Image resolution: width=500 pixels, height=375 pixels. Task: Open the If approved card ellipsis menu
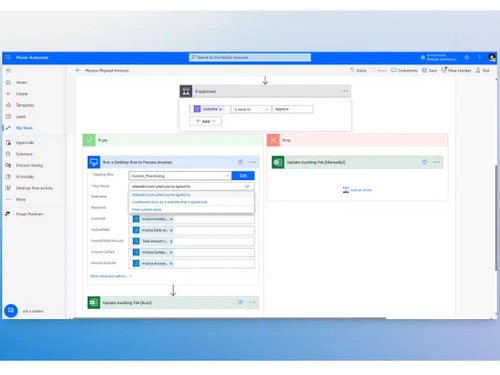click(345, 91)
